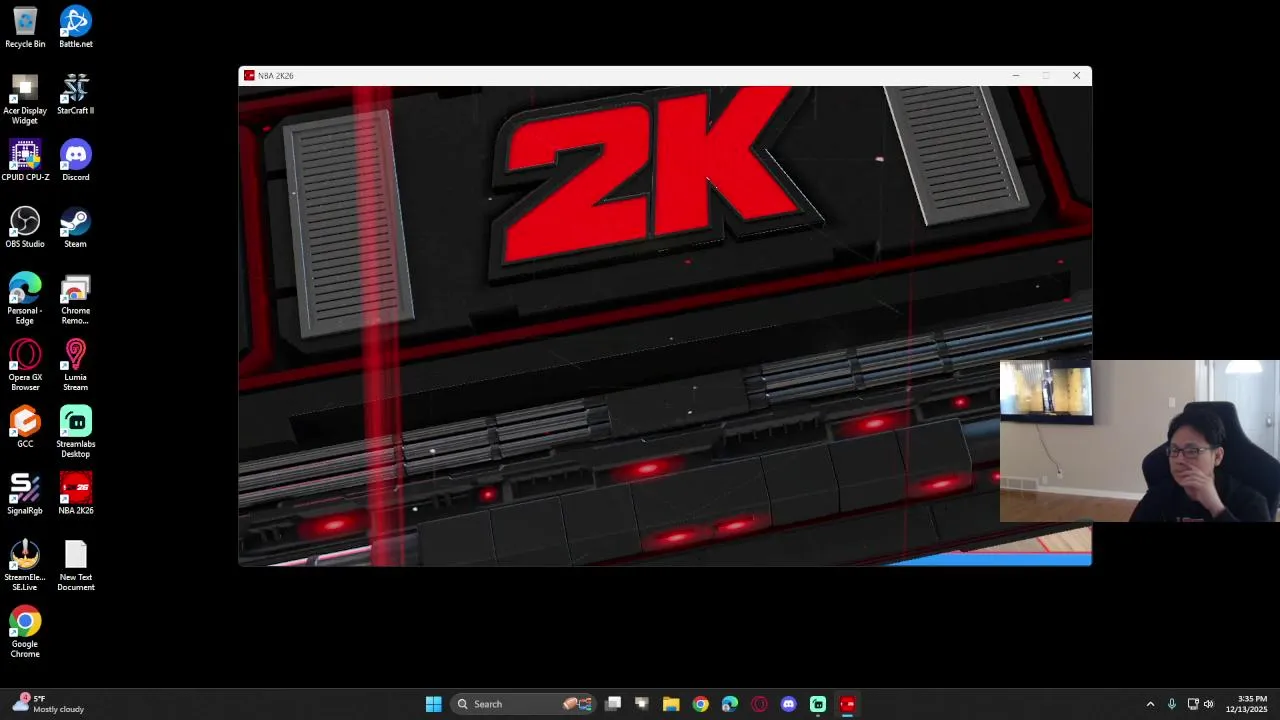The height and width of the screenshot is (720, 1280).
Task: Open Chrome from the taskbar
Action: coord(700,704)
